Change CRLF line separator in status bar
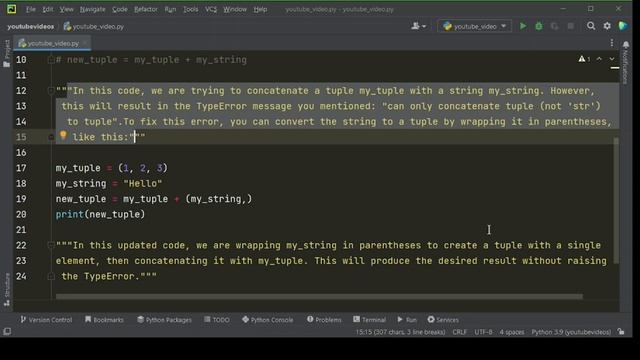This screenshot has width=640, height=360. 460,332
